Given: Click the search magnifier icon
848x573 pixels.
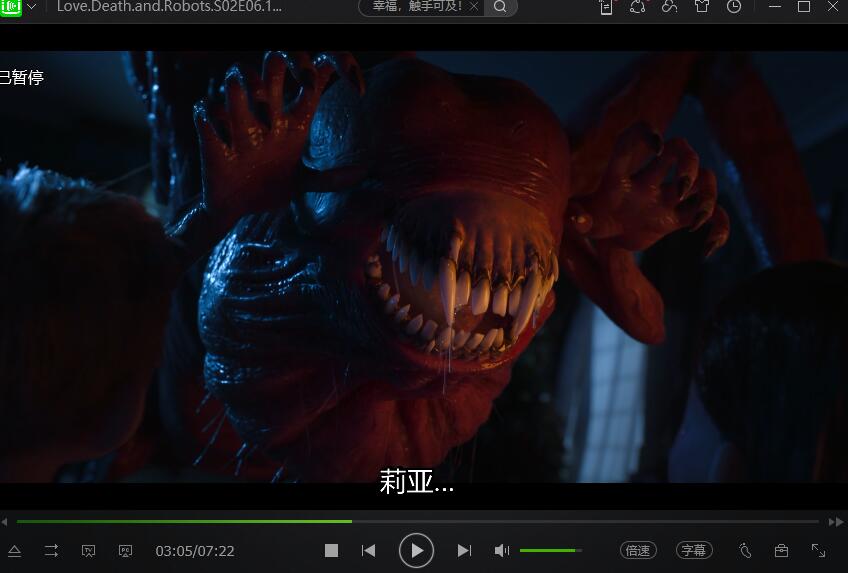Looking at the screenshot, I should (x=500, y=7).
